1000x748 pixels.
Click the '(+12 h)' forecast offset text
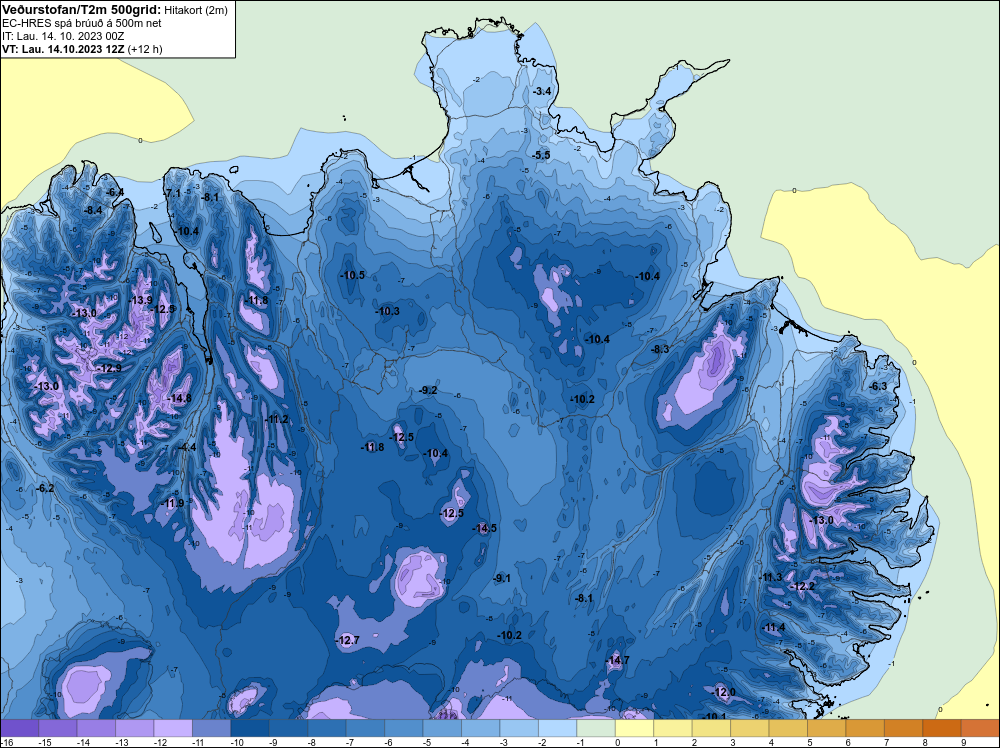pyautogui.click(x=145, y=49)
